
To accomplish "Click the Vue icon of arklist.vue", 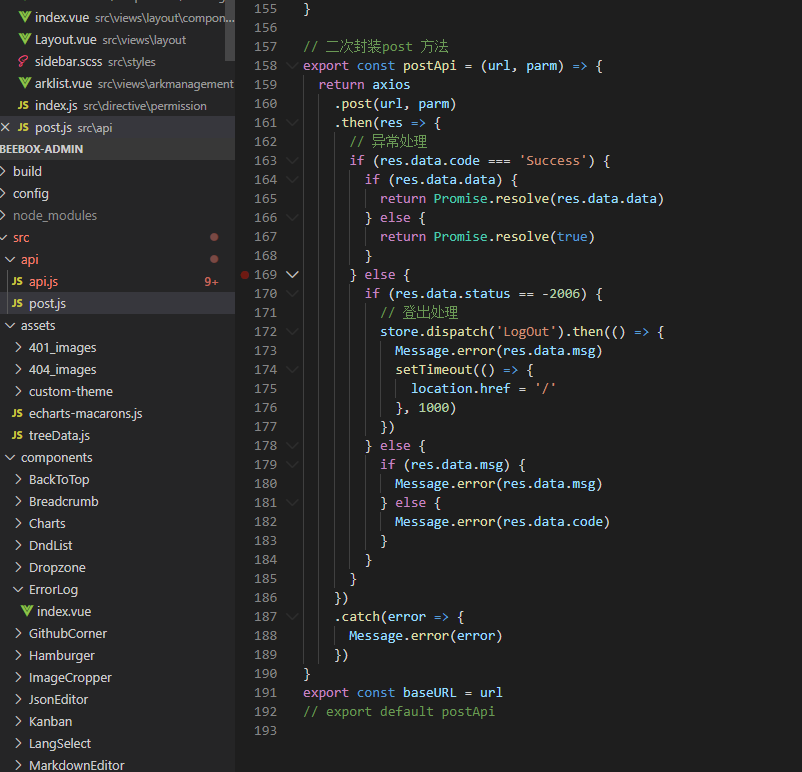I will click(x=25, y=84).
